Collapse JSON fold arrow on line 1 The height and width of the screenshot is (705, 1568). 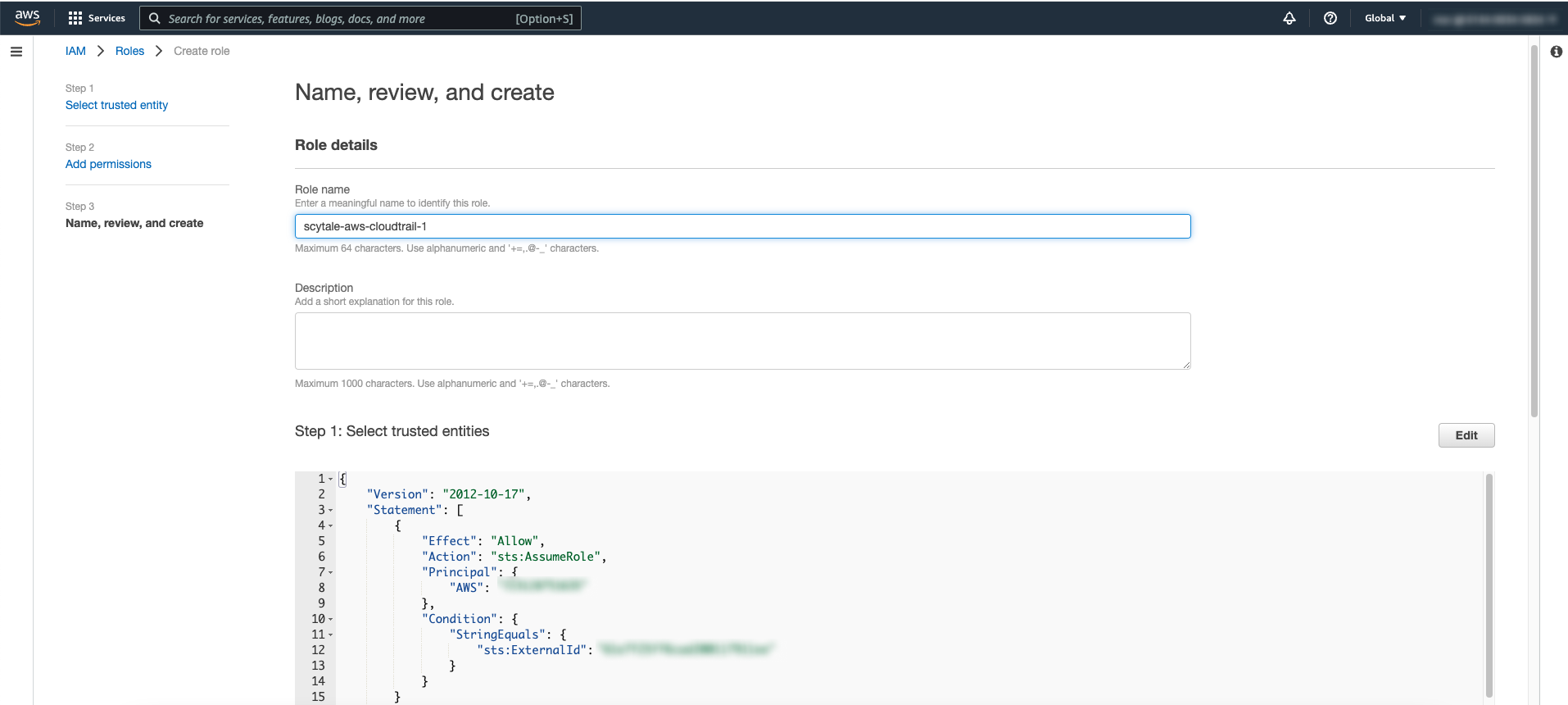331,479
